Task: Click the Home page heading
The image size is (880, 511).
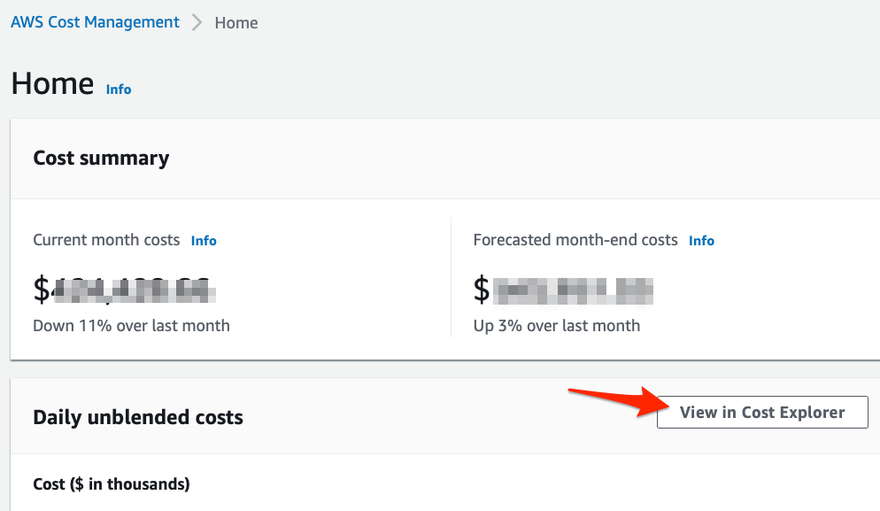Action: (52, 84)
